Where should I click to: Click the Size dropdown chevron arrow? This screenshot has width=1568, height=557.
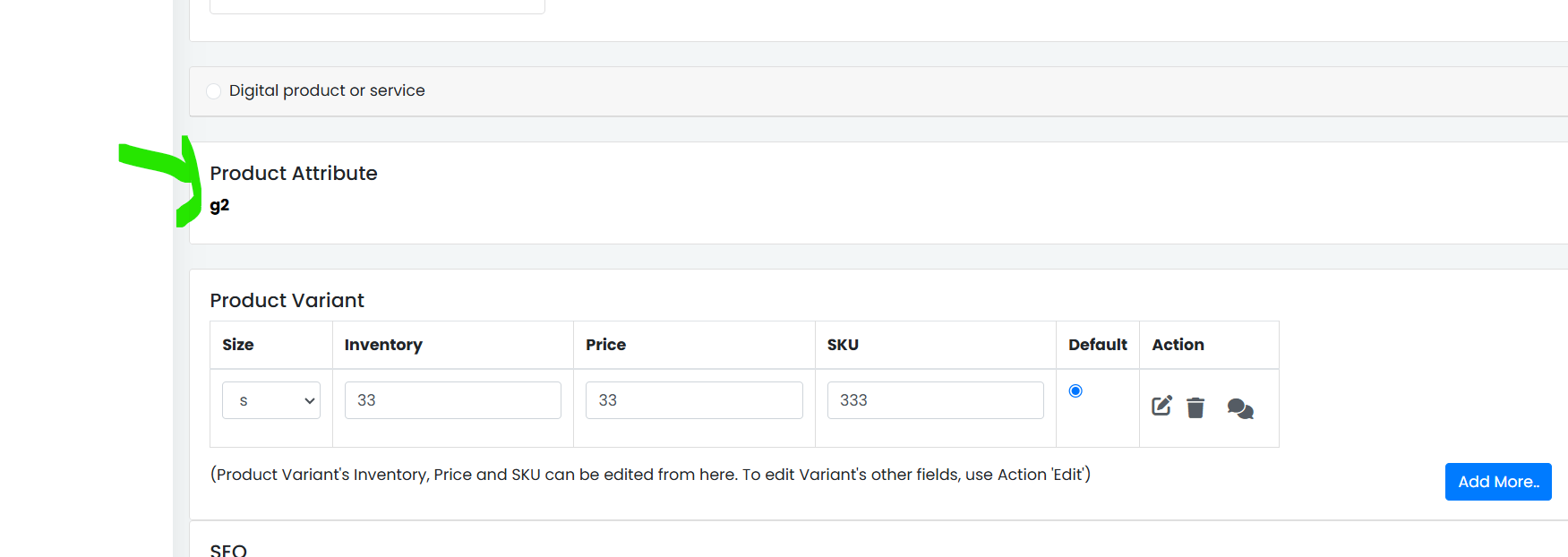tap(309, 401)
